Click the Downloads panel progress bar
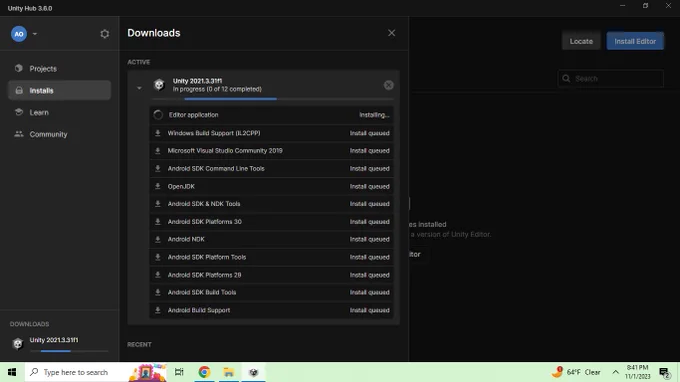Viewport: 680px width, 382px height. 272,99
